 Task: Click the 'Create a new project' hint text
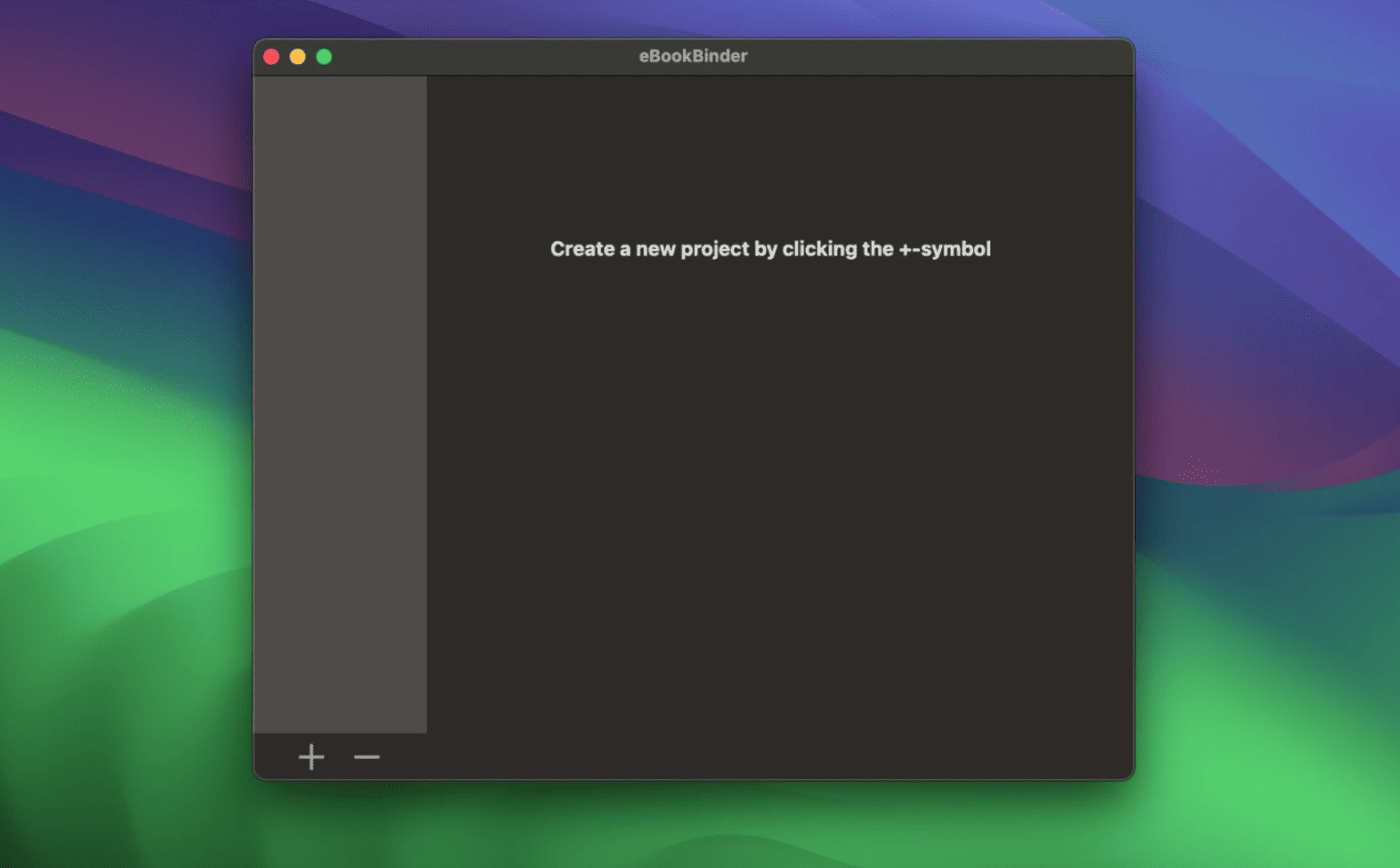(770, 249)
